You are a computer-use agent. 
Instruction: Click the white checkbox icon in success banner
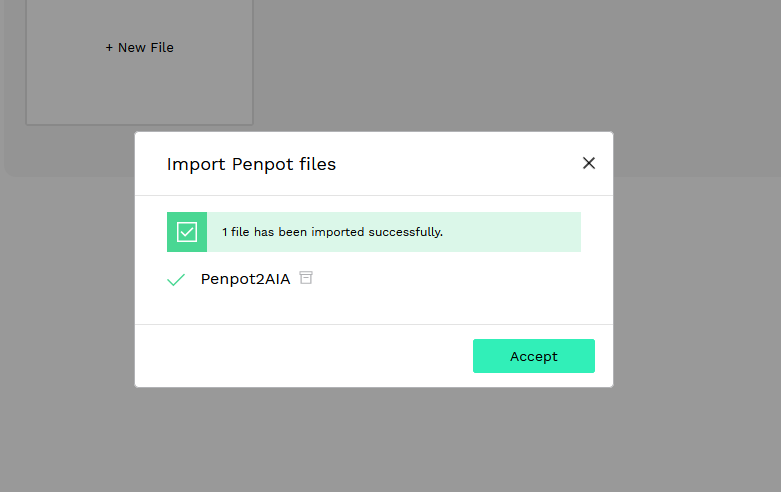pos(187,232)
